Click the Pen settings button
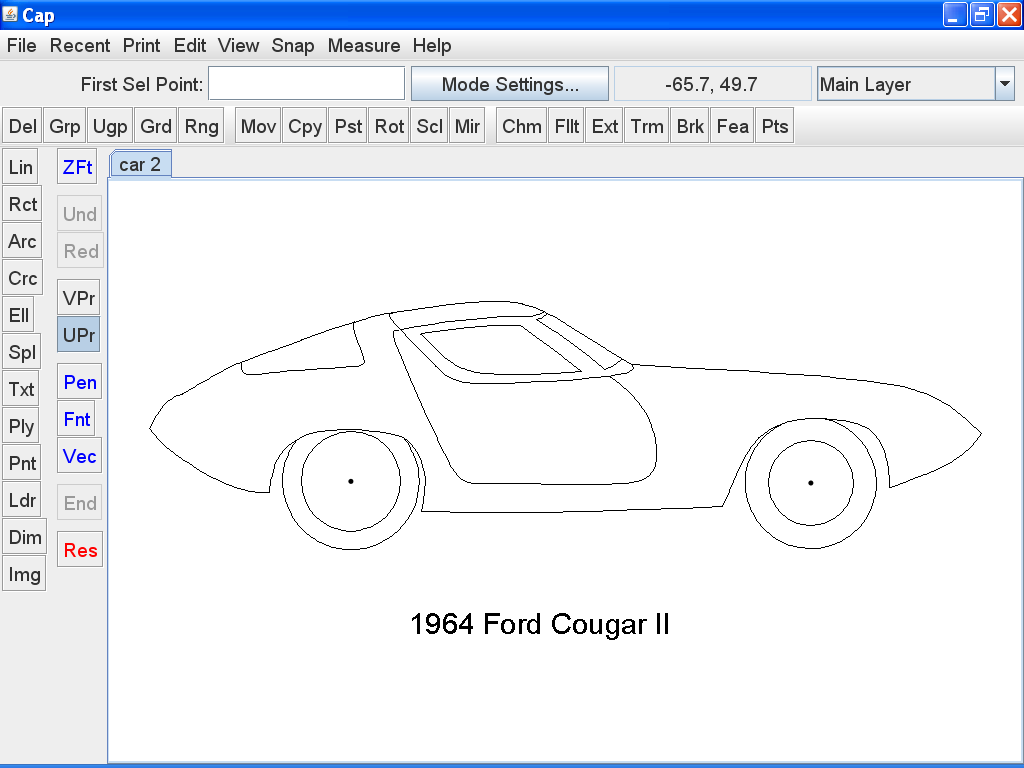 coord(79,382)
